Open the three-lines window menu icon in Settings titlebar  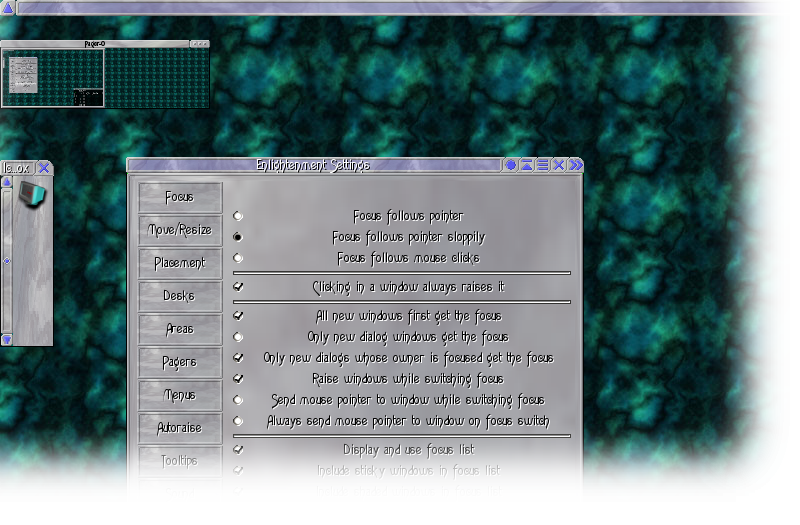pos(543,165)
